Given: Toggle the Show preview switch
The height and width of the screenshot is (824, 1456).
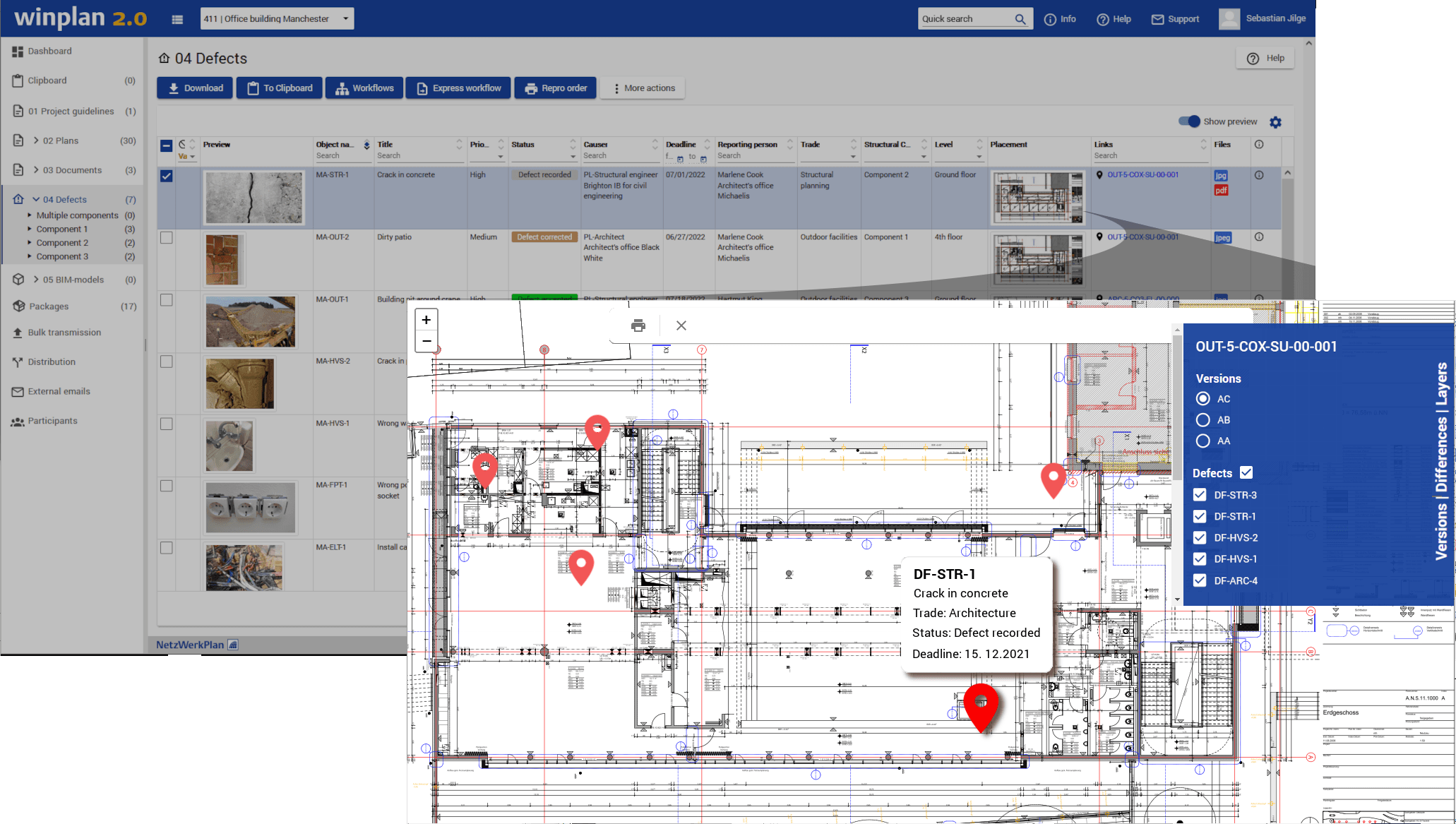Looking at the screenshot, I should tap(1189, 121).
